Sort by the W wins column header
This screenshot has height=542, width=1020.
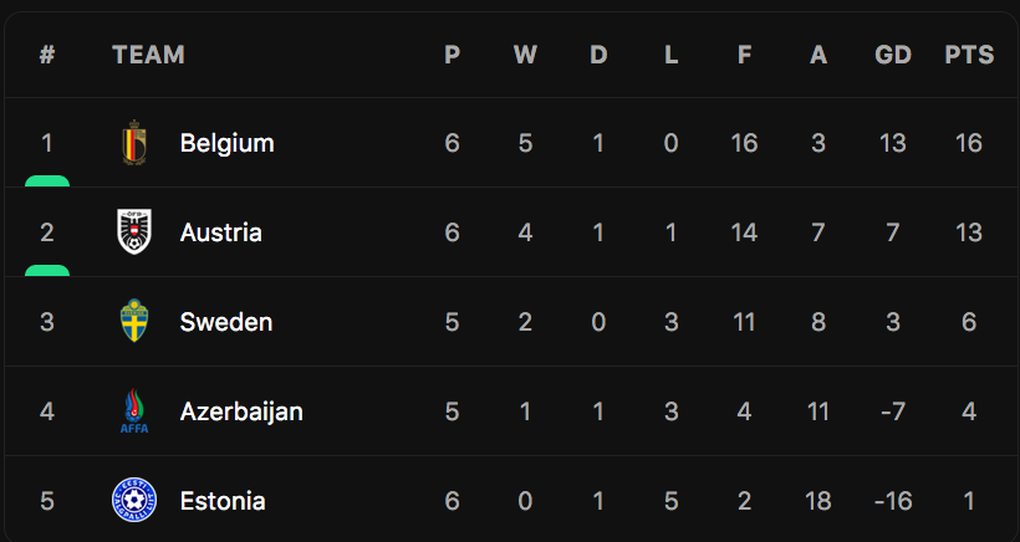click(525, 55)
